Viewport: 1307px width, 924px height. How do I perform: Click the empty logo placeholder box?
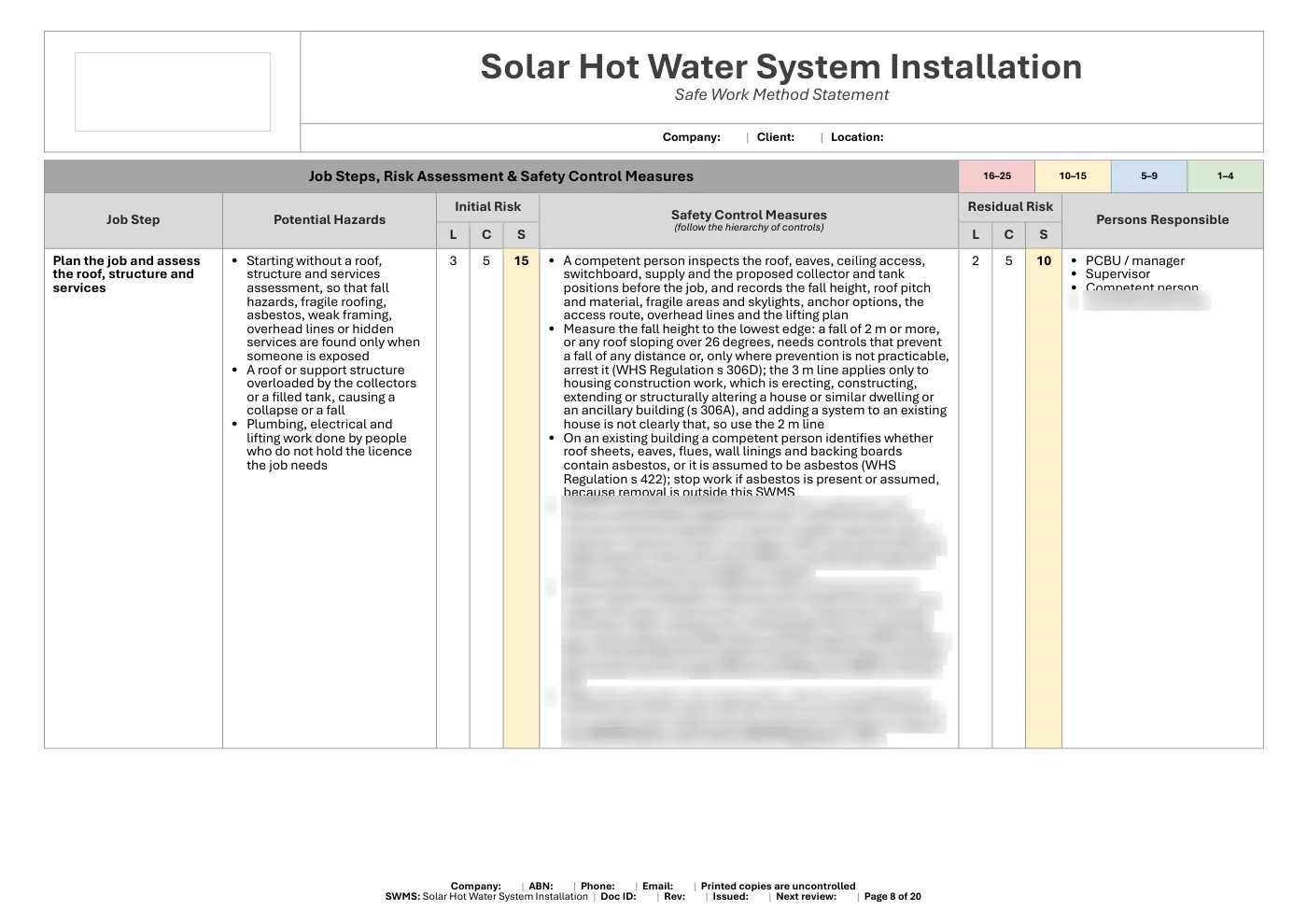coord(173,91)
